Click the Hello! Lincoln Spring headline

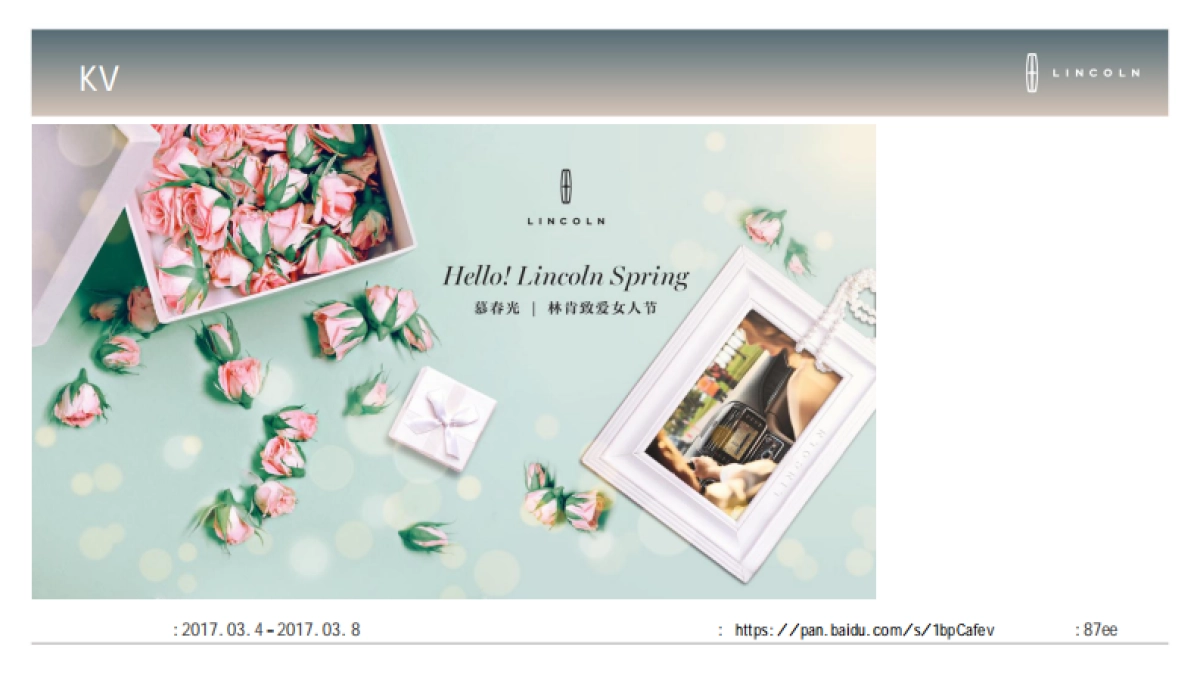point(566,276)
